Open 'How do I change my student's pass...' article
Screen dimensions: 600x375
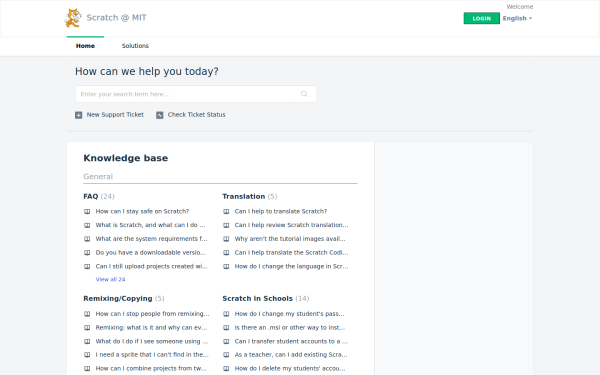(x=290, y=314)
